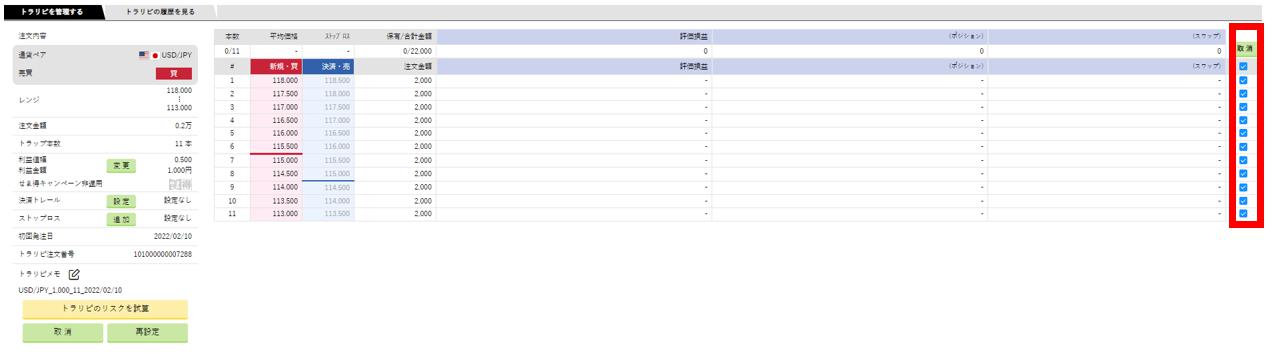Toggle the checkbox for row 6
1271x361 pixels.
pyautogui.click(x=1243, y=147)
